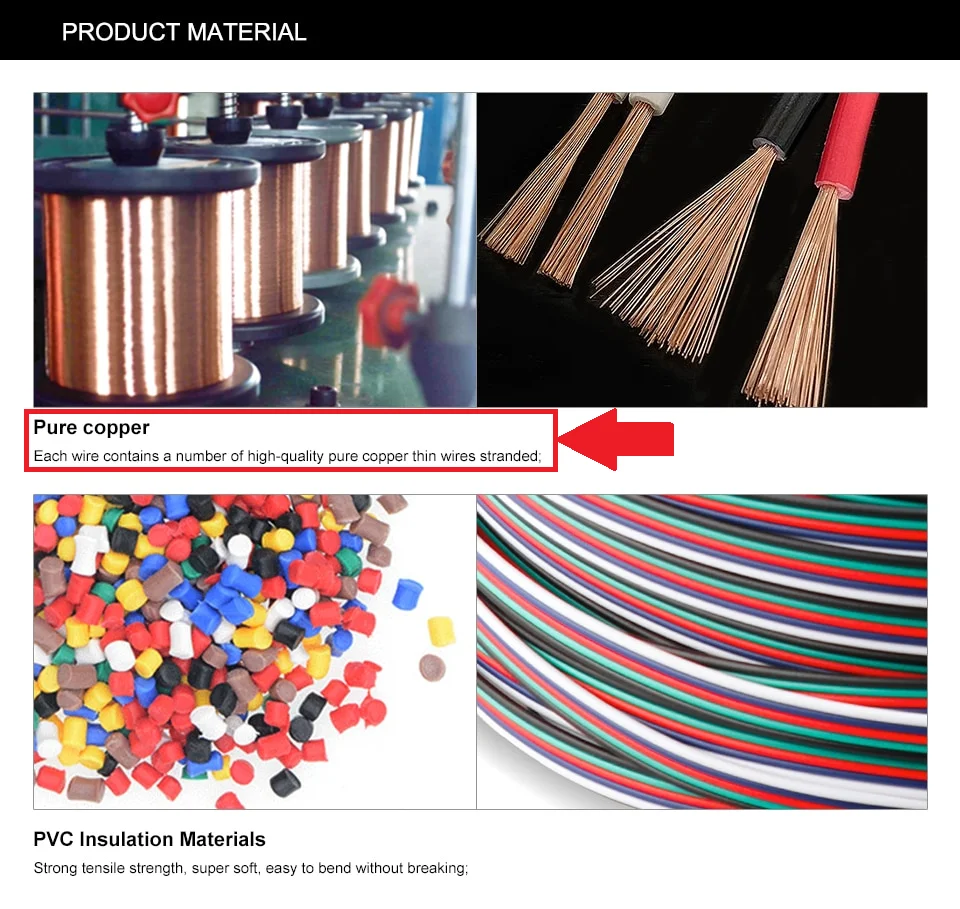
Task: Select the PVC Insulation Materials heading
Action: pyautogui.click(x=149, y=839)
